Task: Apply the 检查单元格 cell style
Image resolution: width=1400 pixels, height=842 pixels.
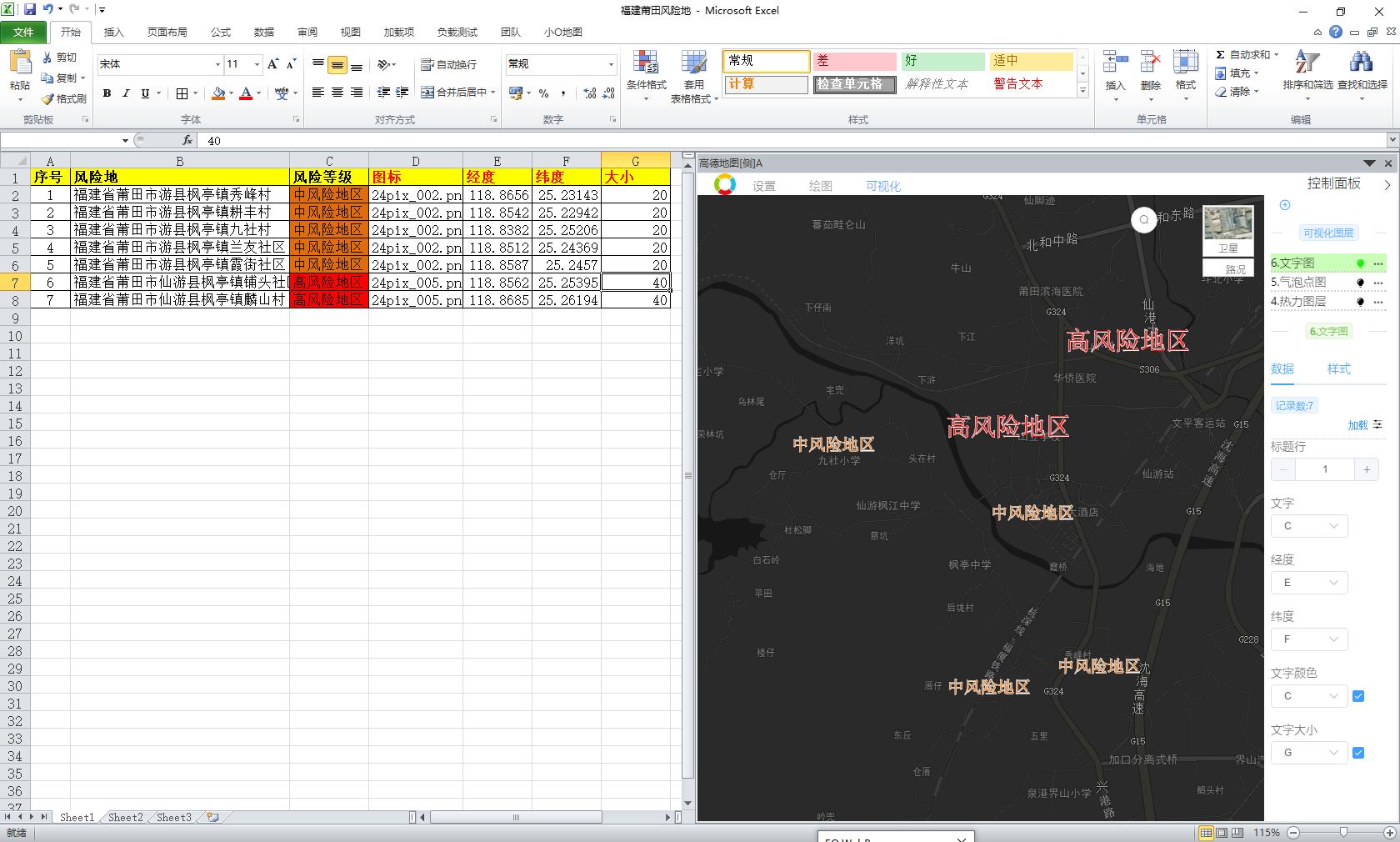Action: [x=854, y=84]
